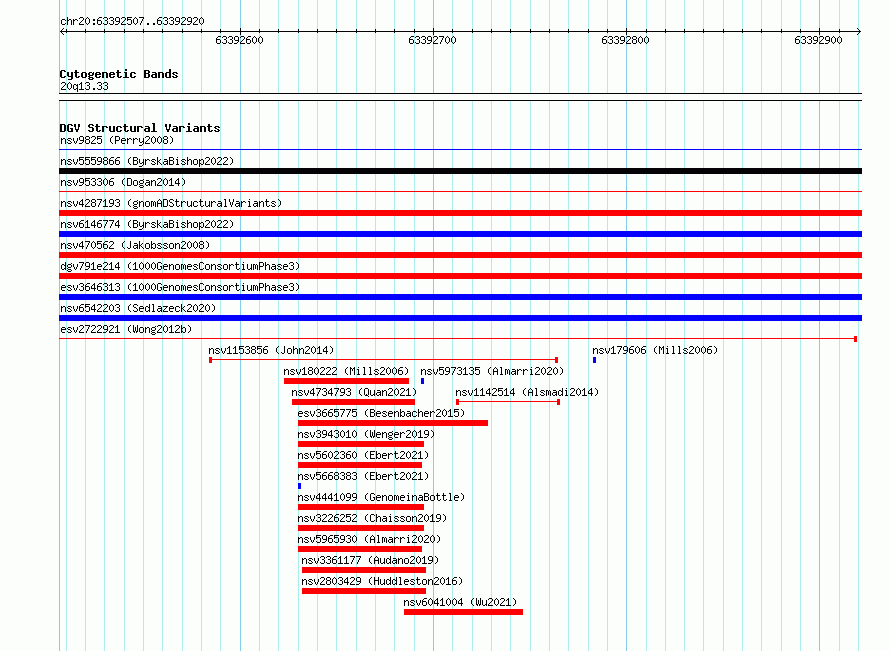Click the 20q13.33 cytogenetic band label
This screenshot has width=890, height=651.
[84, 86]
